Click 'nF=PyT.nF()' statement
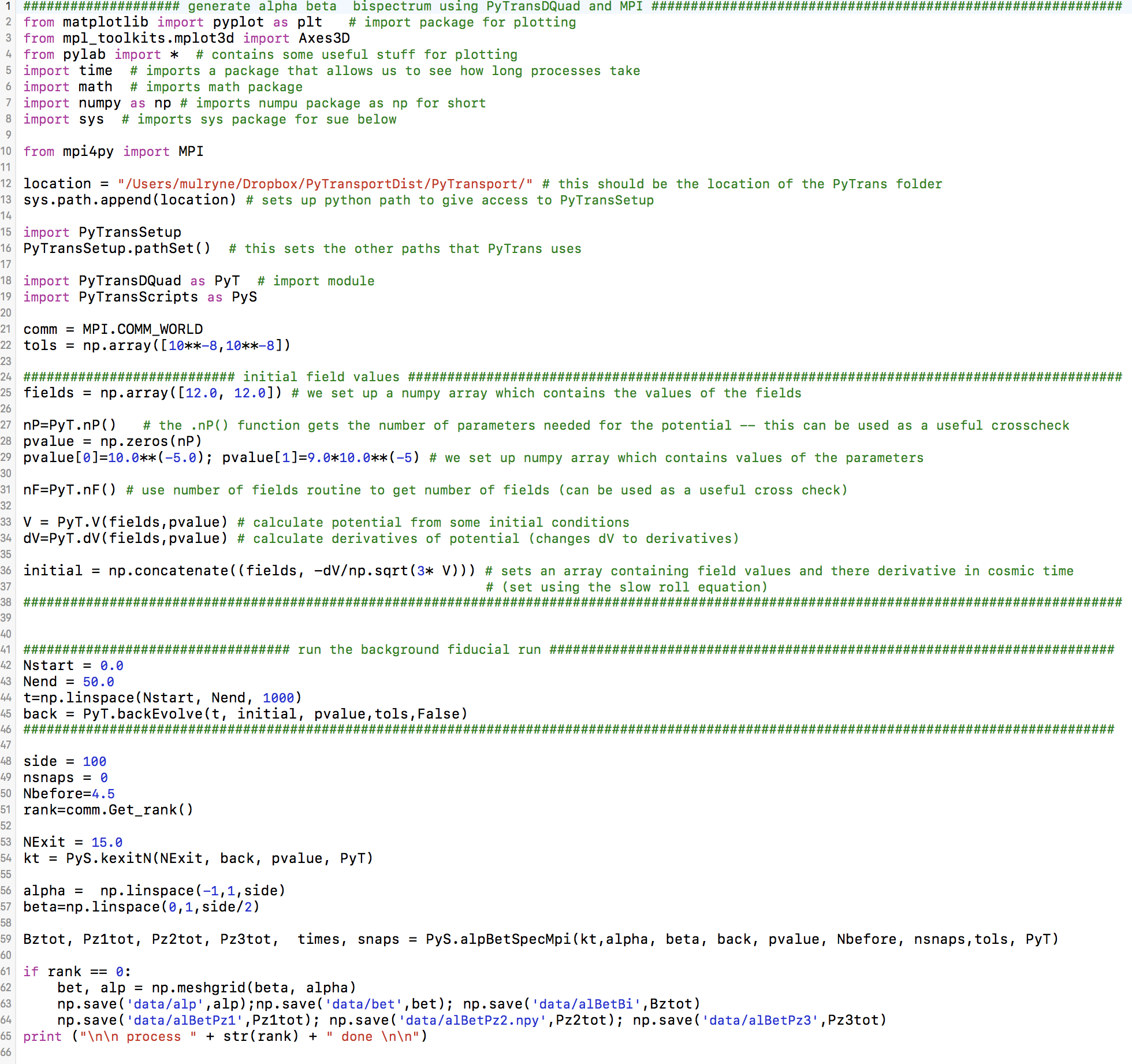 [x=70, y=490]
